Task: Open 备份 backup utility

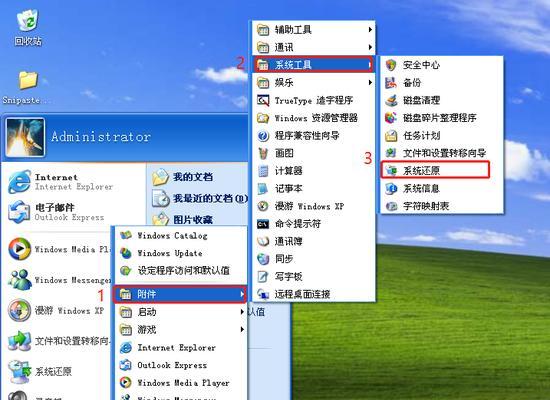Action: click(442, 82)
